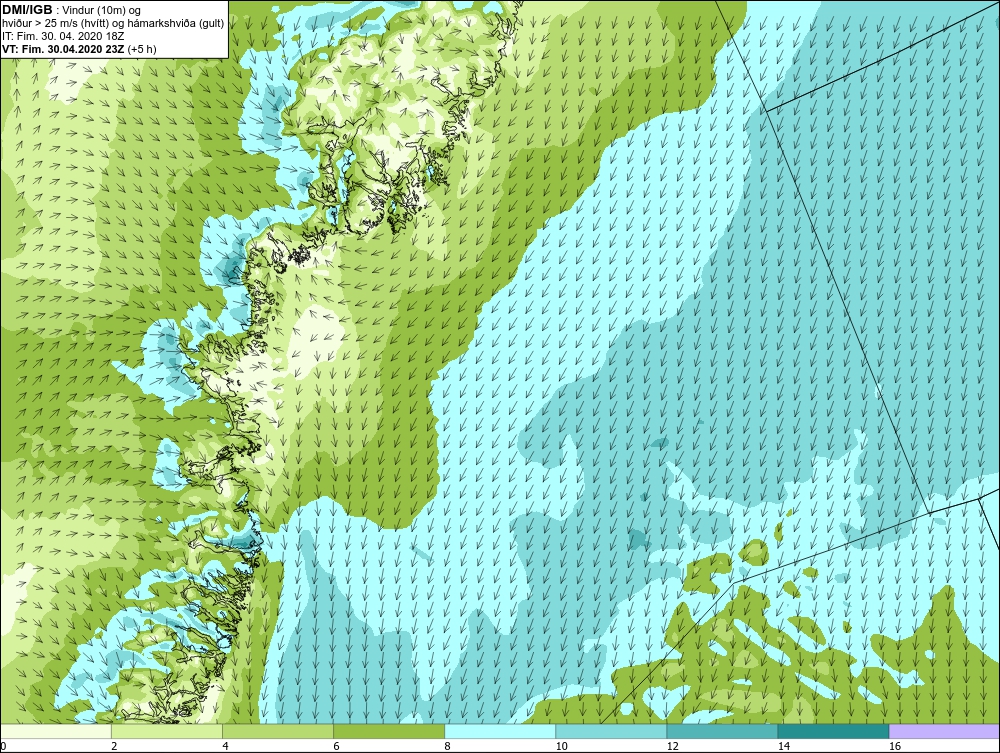
Task: Click the legend value '4'
Action: coord(225,746)
